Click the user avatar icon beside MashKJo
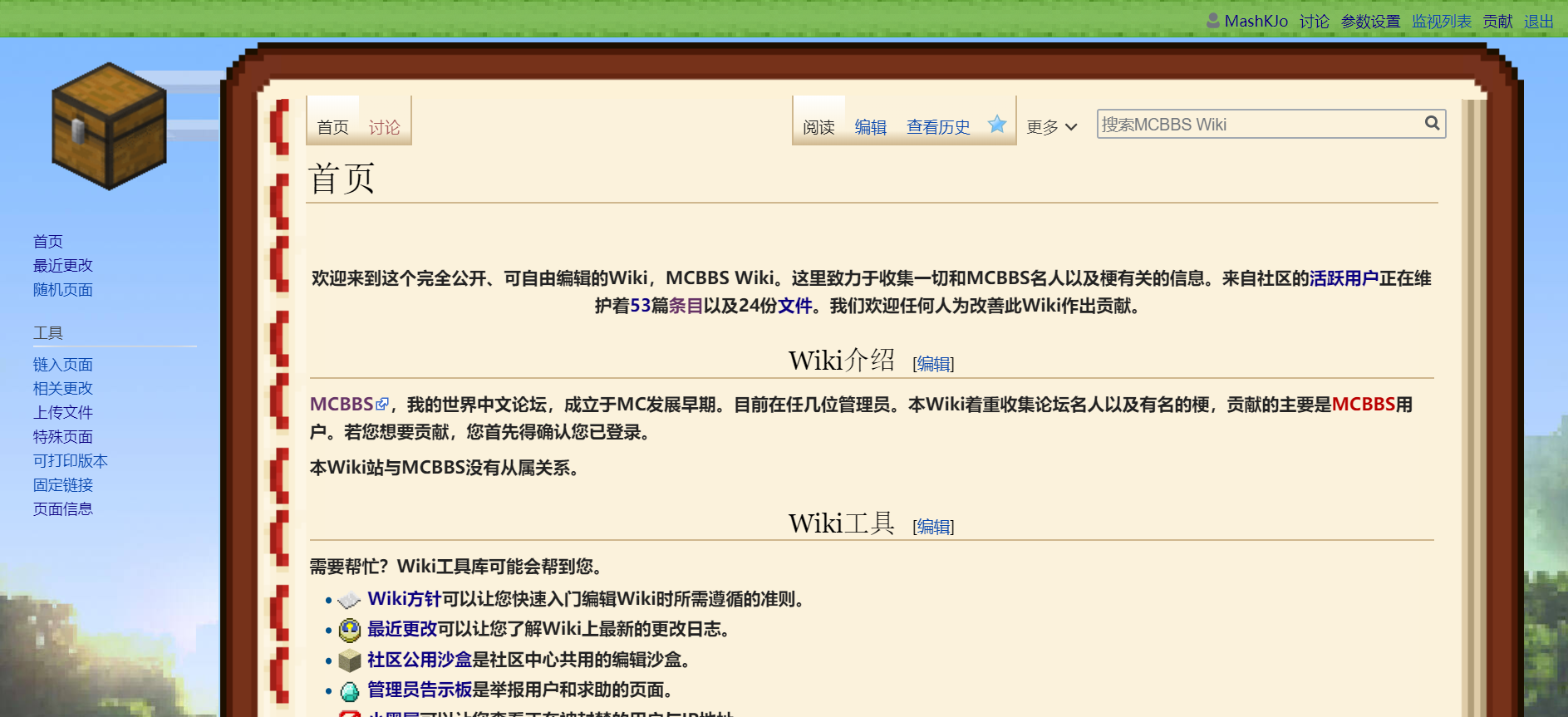 (1213, 20)
